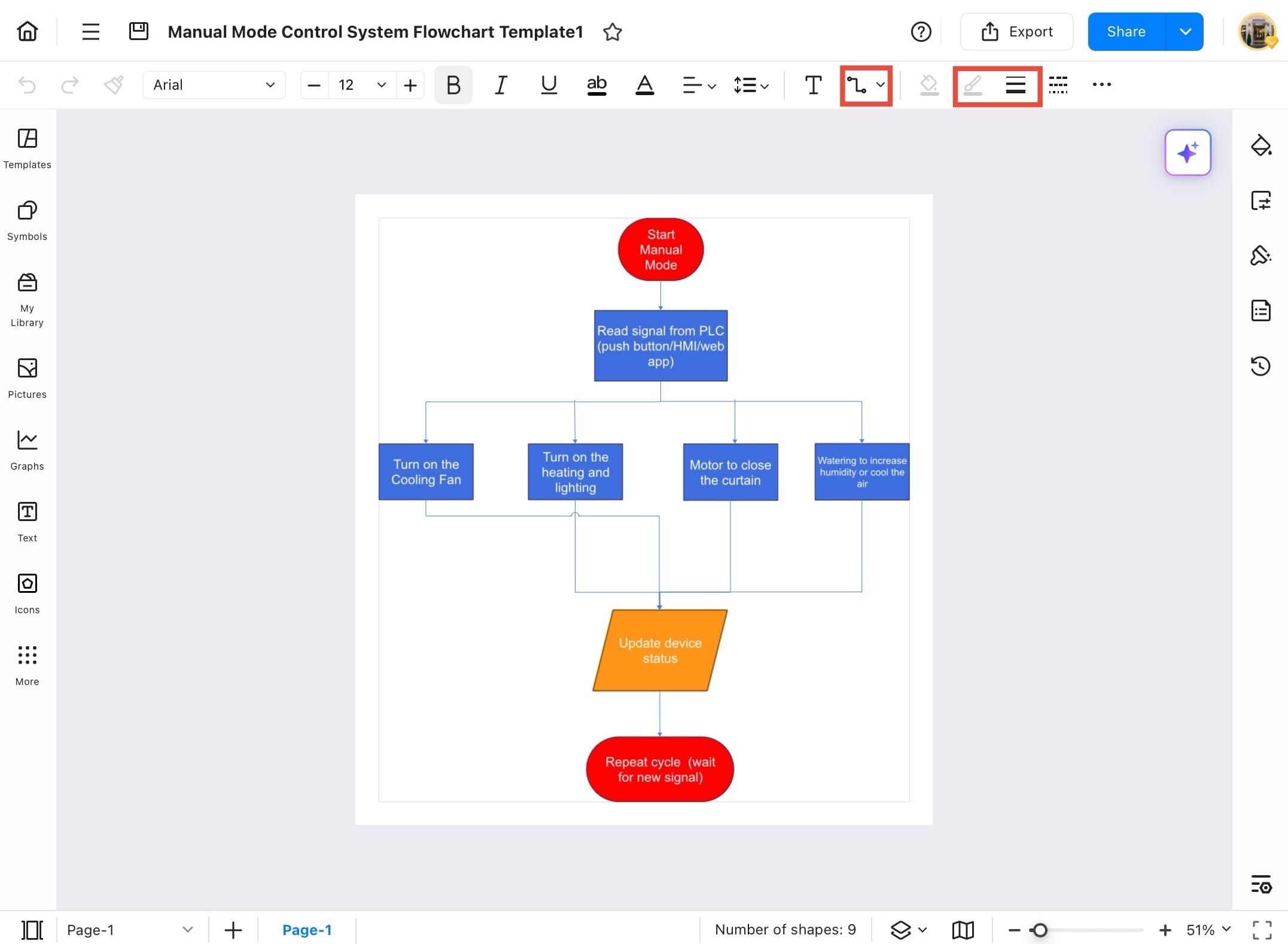This screenshot has height=944, width=1288.
Task: Toggle underline formatting
Action: pyautogui.click(x=548, y=85)
